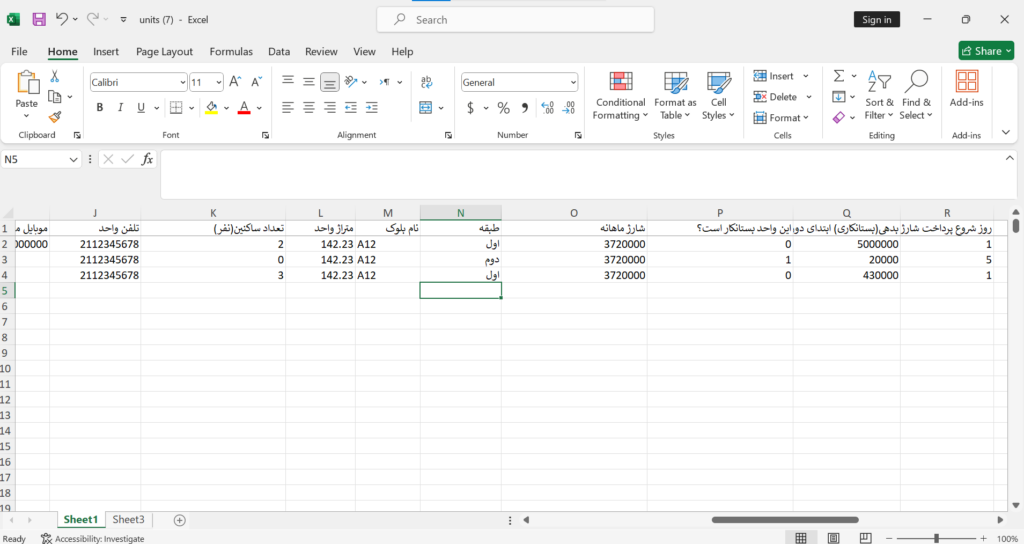Screen dimensions: 1024x544
Task: Click the Sign in button
Action: click(x=876, y=20)
